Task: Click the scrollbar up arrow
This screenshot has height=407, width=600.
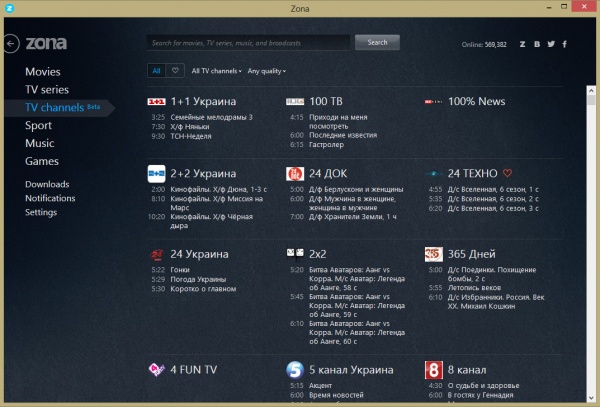Action: (x=591, y=91)
